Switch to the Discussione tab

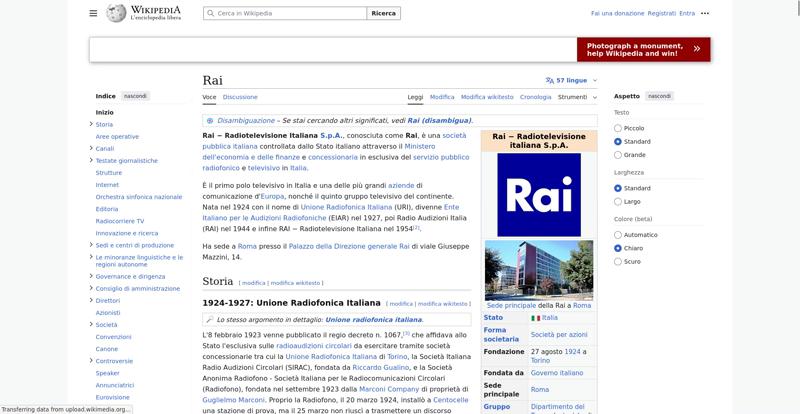tap(240, 97)
